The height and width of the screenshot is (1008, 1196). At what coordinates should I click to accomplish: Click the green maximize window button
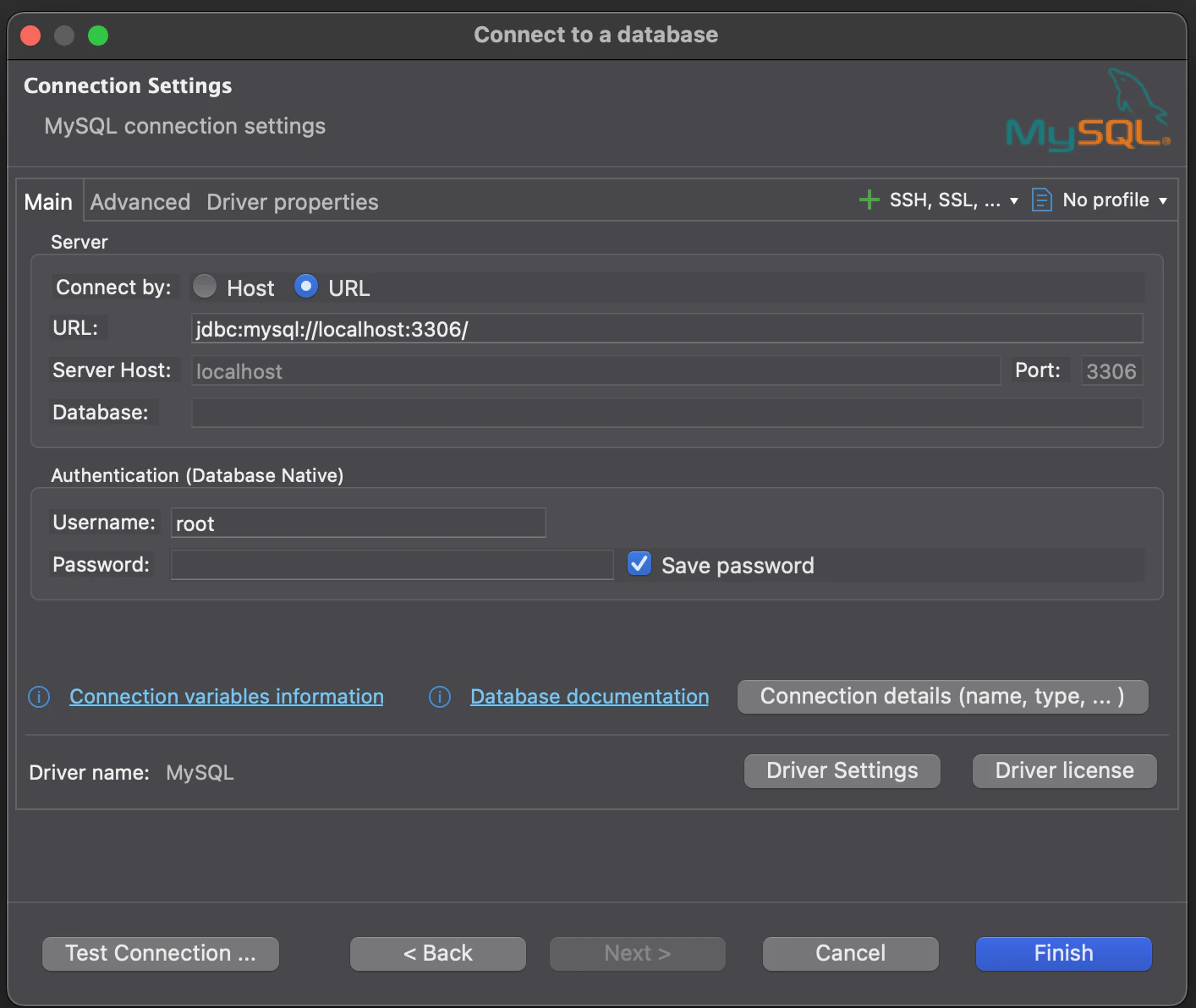point(98,36)
